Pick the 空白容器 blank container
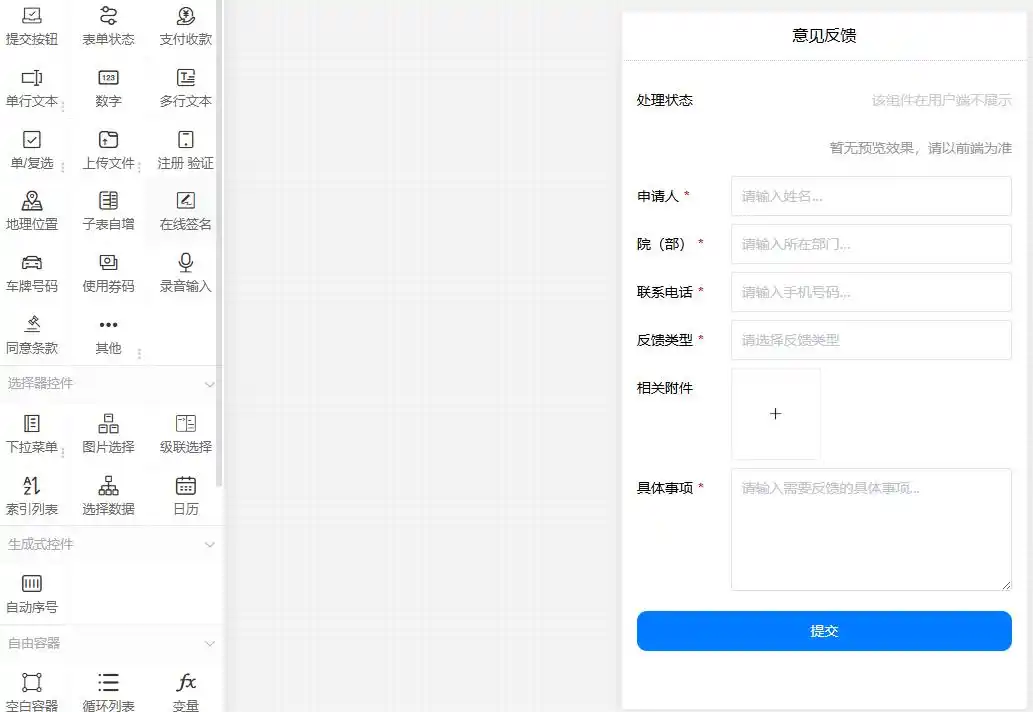The image size is (1033, 712). coord(32,692)
